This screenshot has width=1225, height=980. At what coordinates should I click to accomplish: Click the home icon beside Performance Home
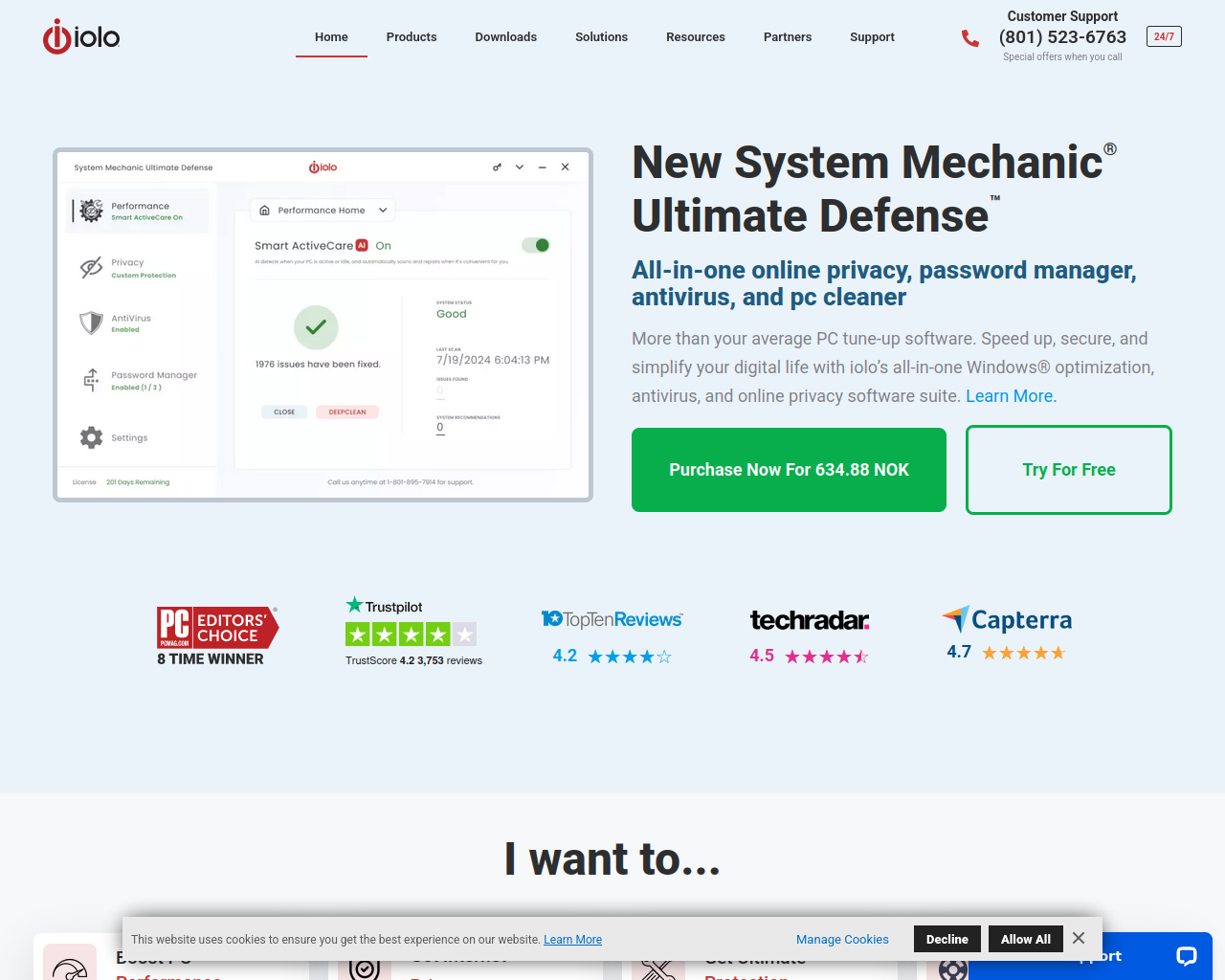coord(265,210)
